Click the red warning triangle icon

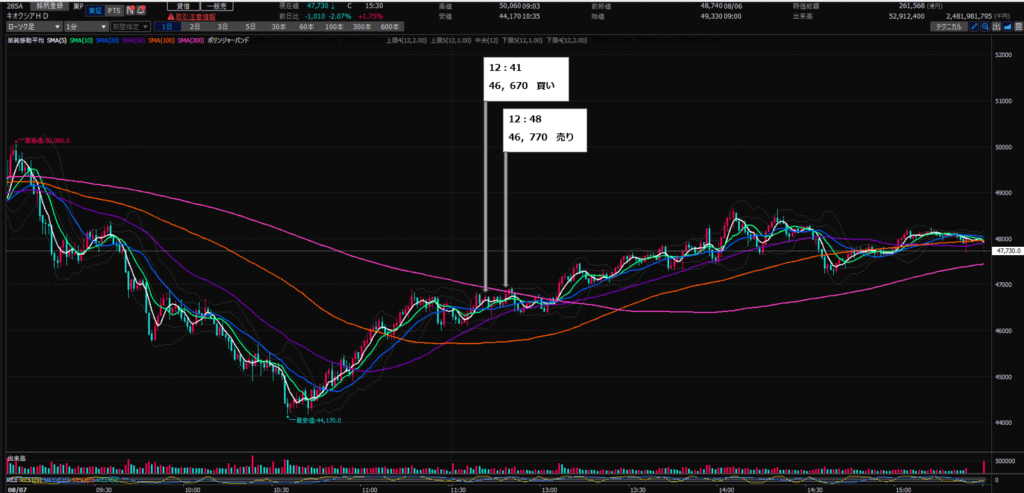(170, 17)
